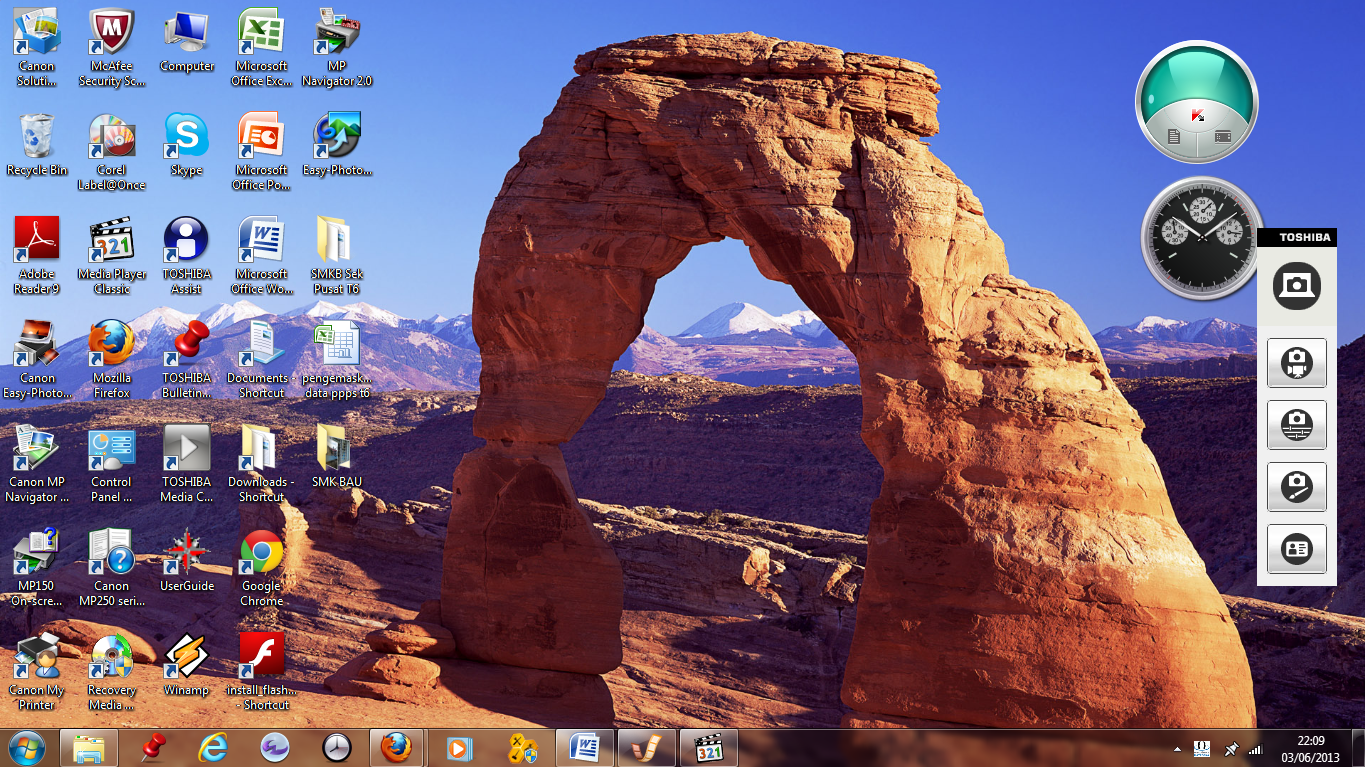Click TOSHIBA webcam ID card button
This screenshot has height=767, width=1365.
[1297, 549]
